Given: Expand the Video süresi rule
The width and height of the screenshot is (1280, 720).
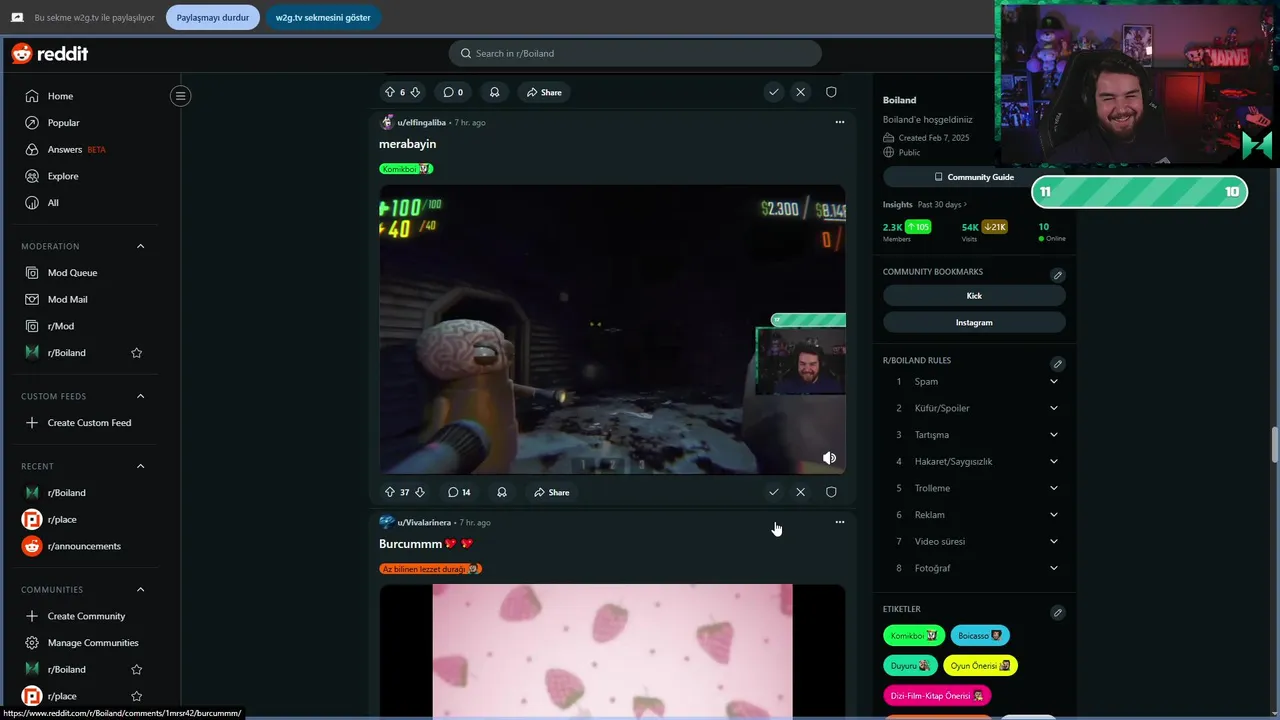Looking at the screenshot, I should pyautogui.click(x=1054, y=541).
